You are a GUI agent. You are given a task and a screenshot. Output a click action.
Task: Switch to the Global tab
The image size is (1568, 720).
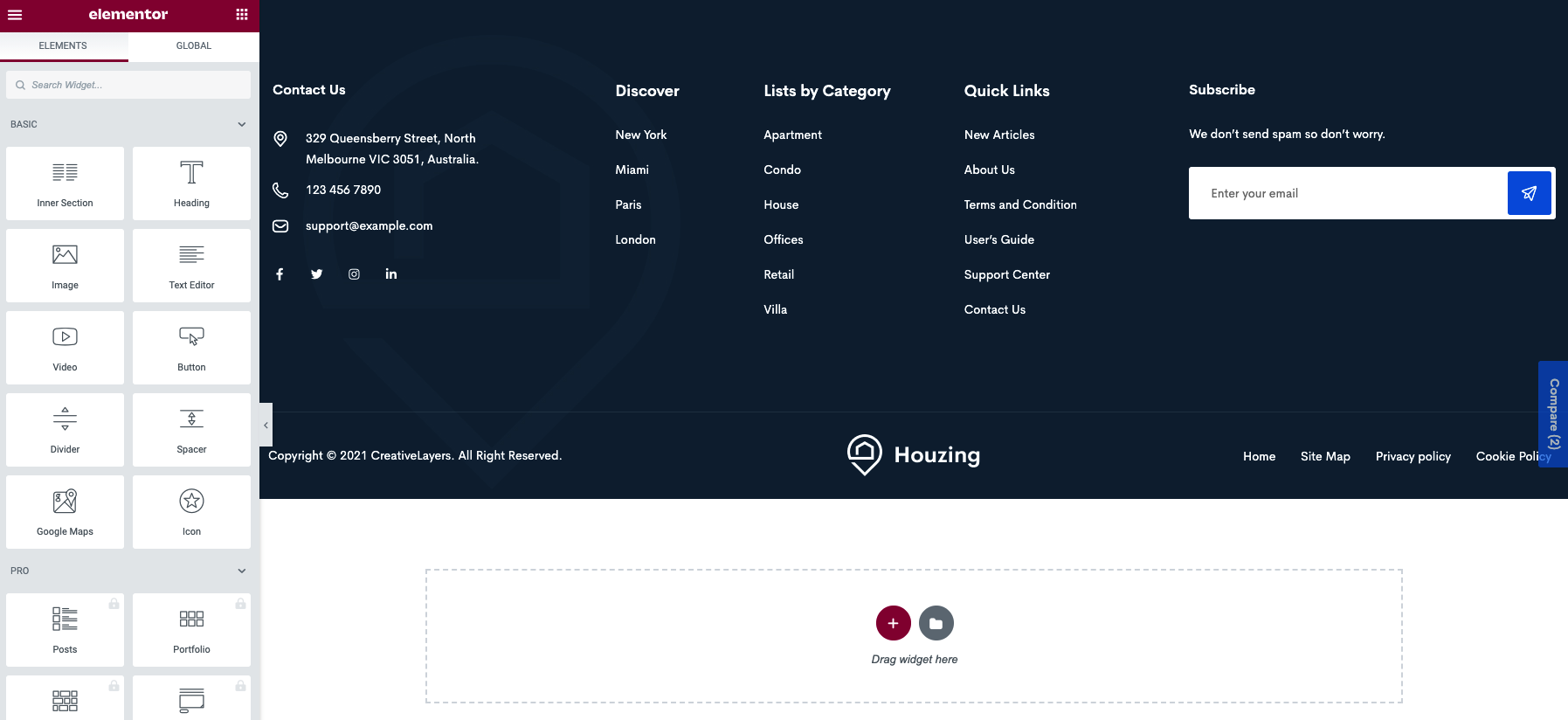pyautogui.click(x=193, y=45)
